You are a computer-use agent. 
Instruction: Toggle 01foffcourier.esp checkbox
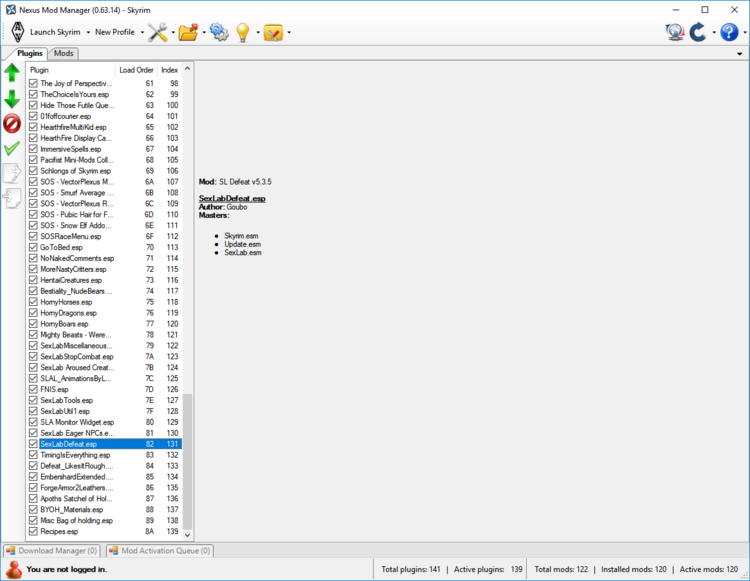coord(33,116)
